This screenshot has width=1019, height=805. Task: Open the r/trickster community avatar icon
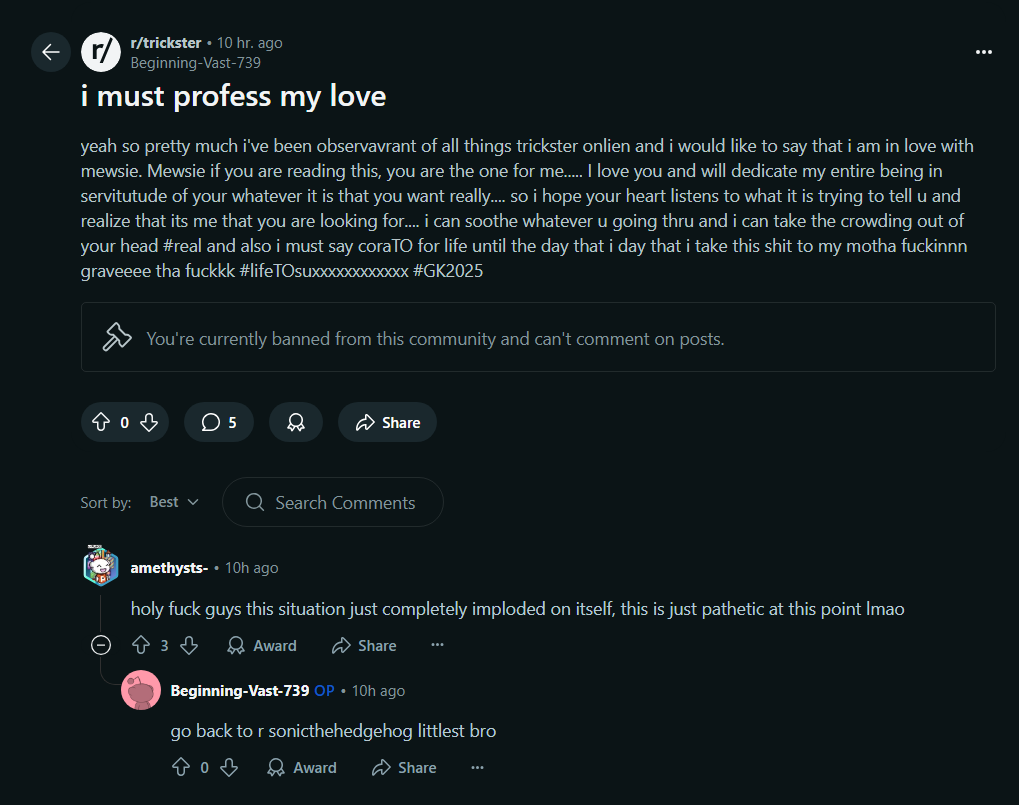[x=100, y=52]
